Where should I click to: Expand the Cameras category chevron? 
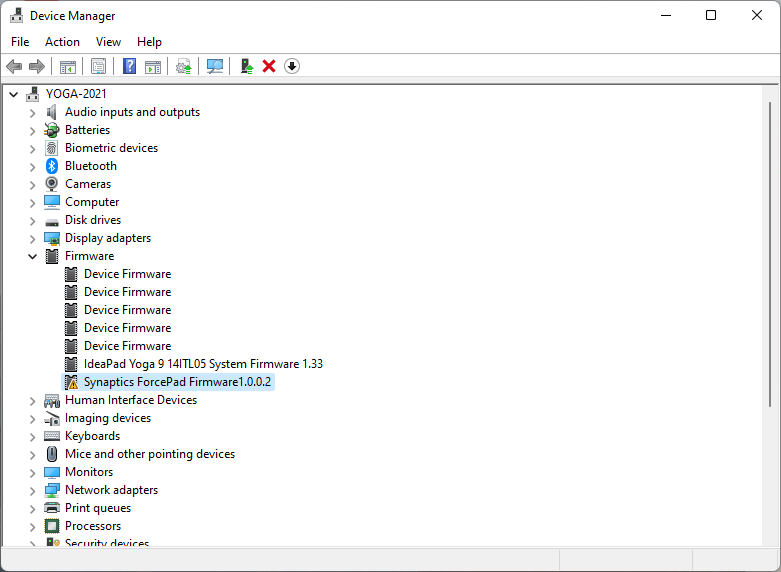(32, 185)
